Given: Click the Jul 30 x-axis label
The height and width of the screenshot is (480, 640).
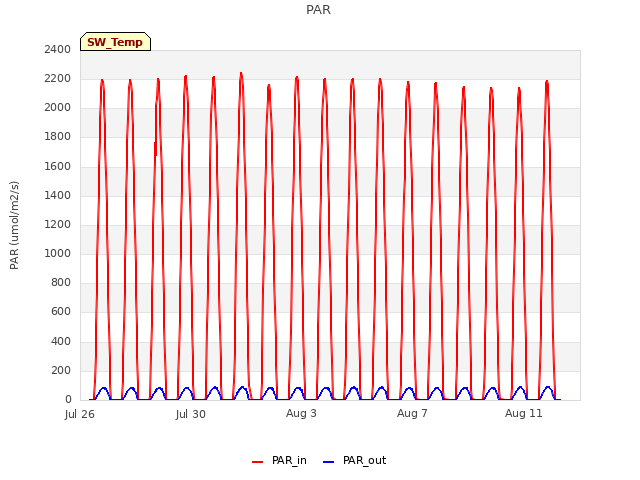Looking at the screenshot, I should pos(191,414).
